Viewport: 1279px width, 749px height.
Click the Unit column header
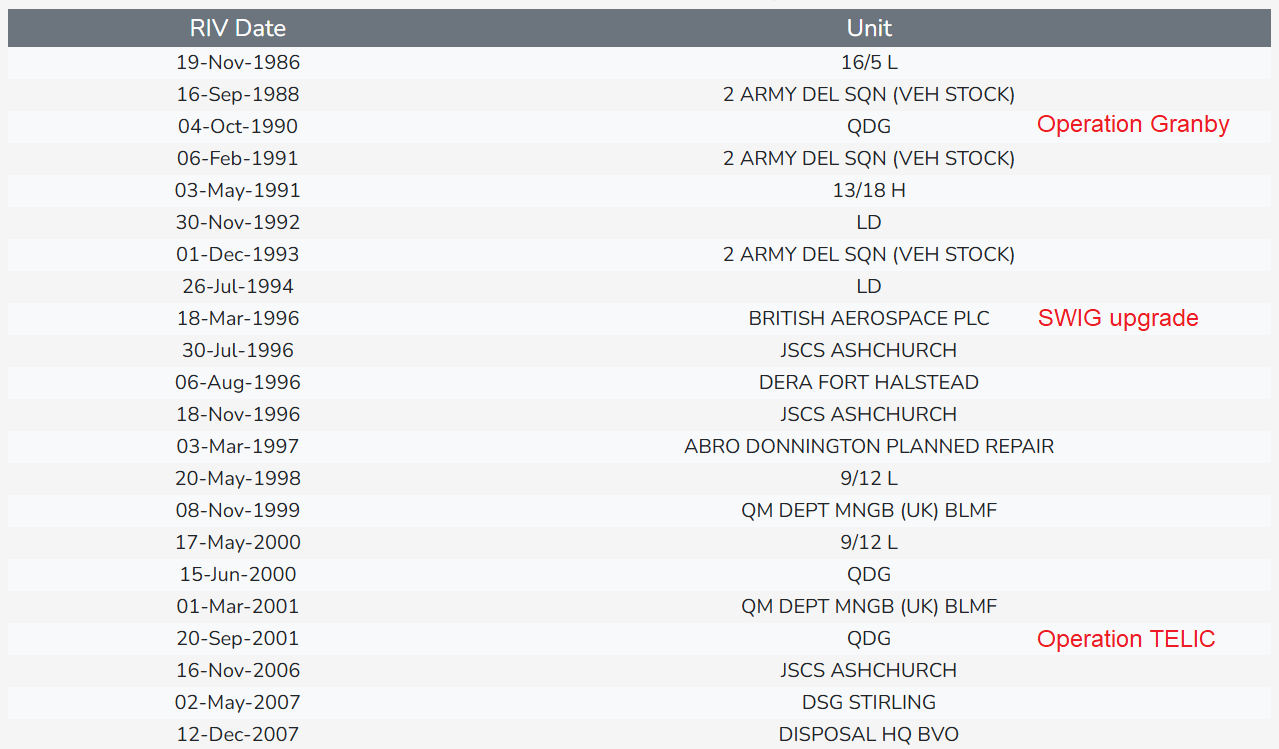coord(869,28)
